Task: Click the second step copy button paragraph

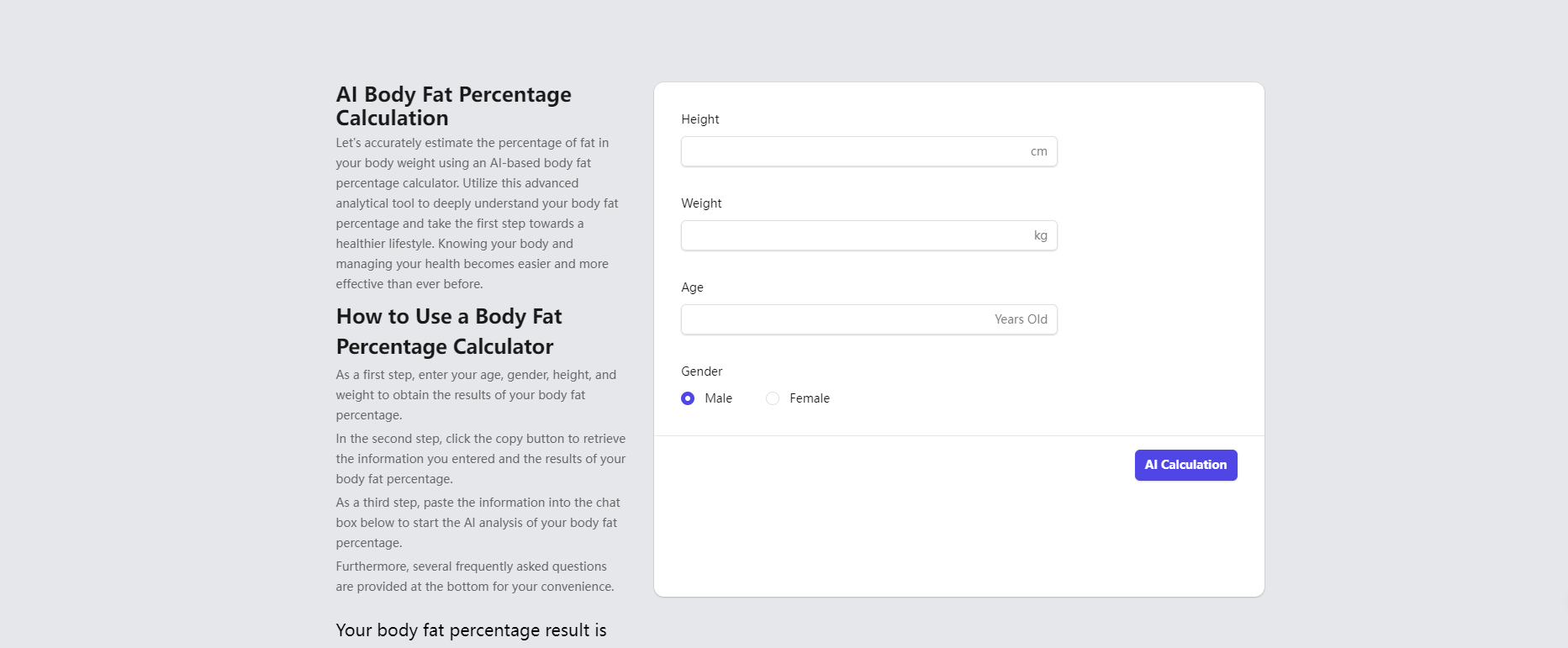Action: click(480, 459)
